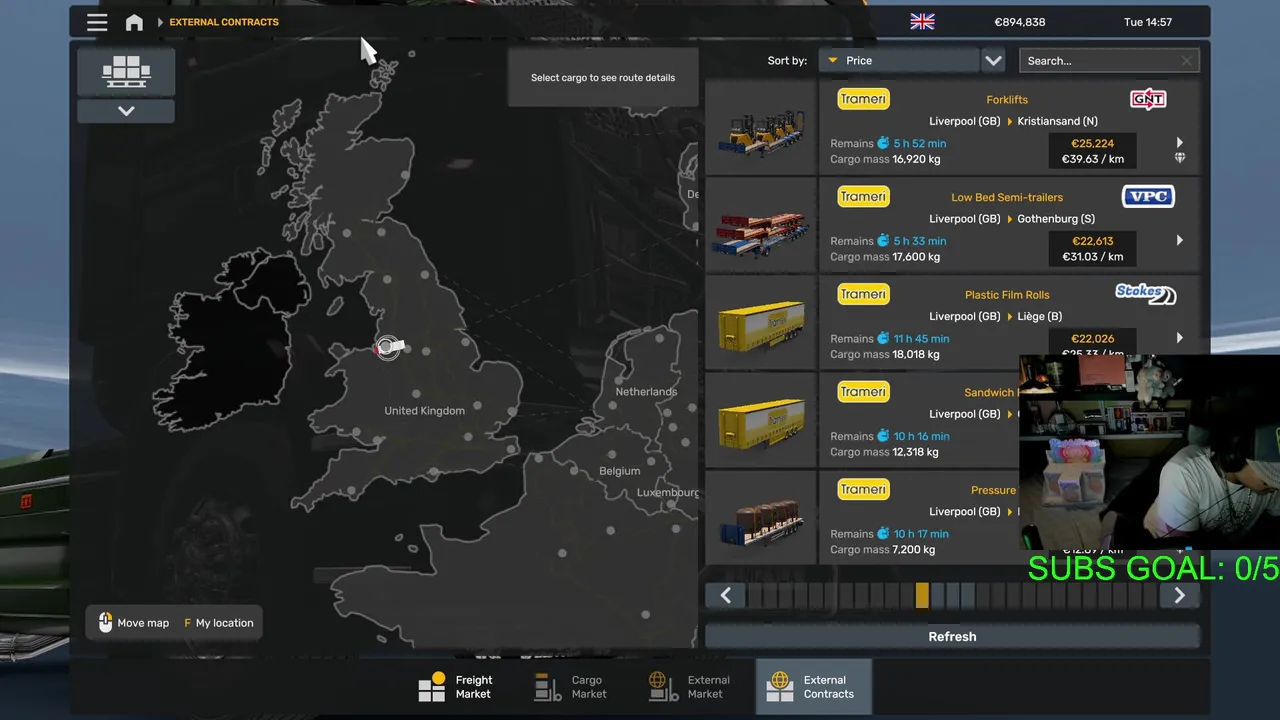
Task: Click Liverpool to Liège route text
Action: [995, 316]
